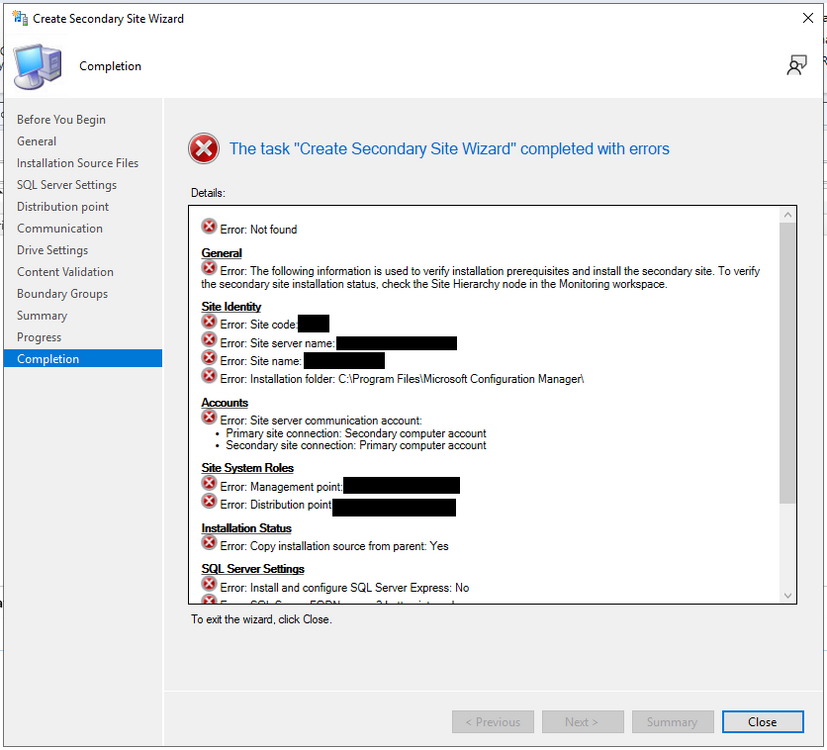Click error icon beside 'Error: Management point'
The height and width of the screenshot is (750, 827).
click(209, 484)
